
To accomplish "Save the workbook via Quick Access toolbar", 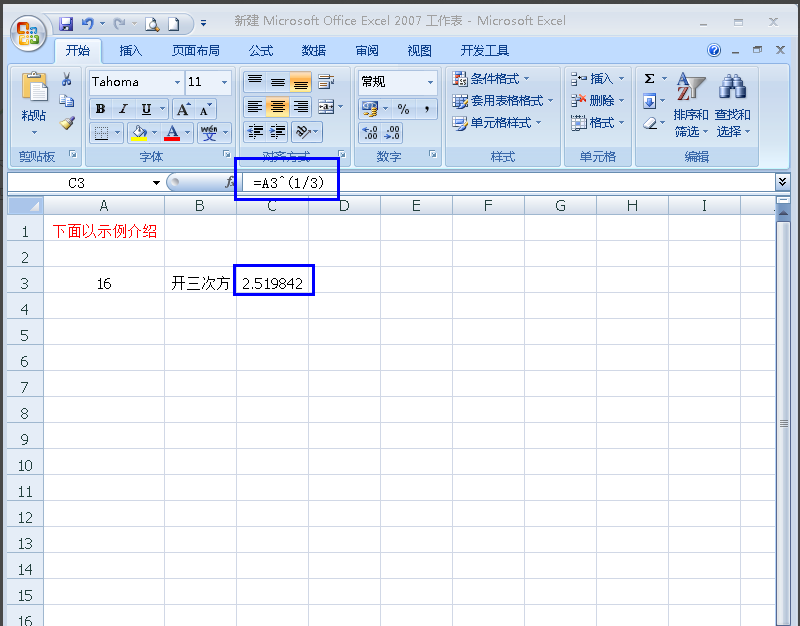I will [x=66, y=23].
